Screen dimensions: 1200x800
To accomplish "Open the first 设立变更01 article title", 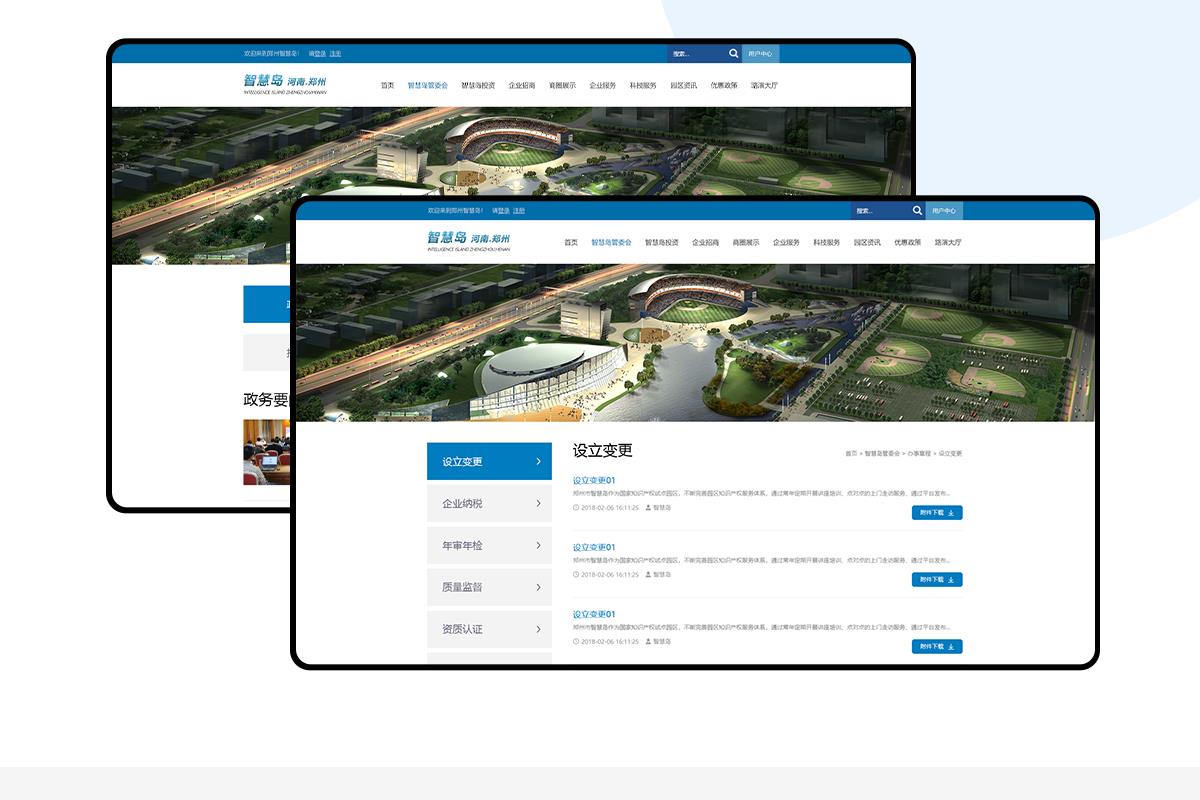I will tap(594, 481).
